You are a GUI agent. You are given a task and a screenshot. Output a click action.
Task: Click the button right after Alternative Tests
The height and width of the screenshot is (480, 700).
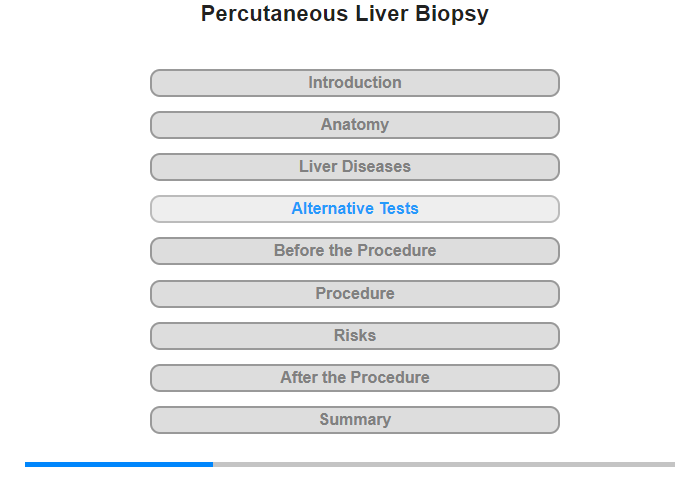click(x=355, y=250)
